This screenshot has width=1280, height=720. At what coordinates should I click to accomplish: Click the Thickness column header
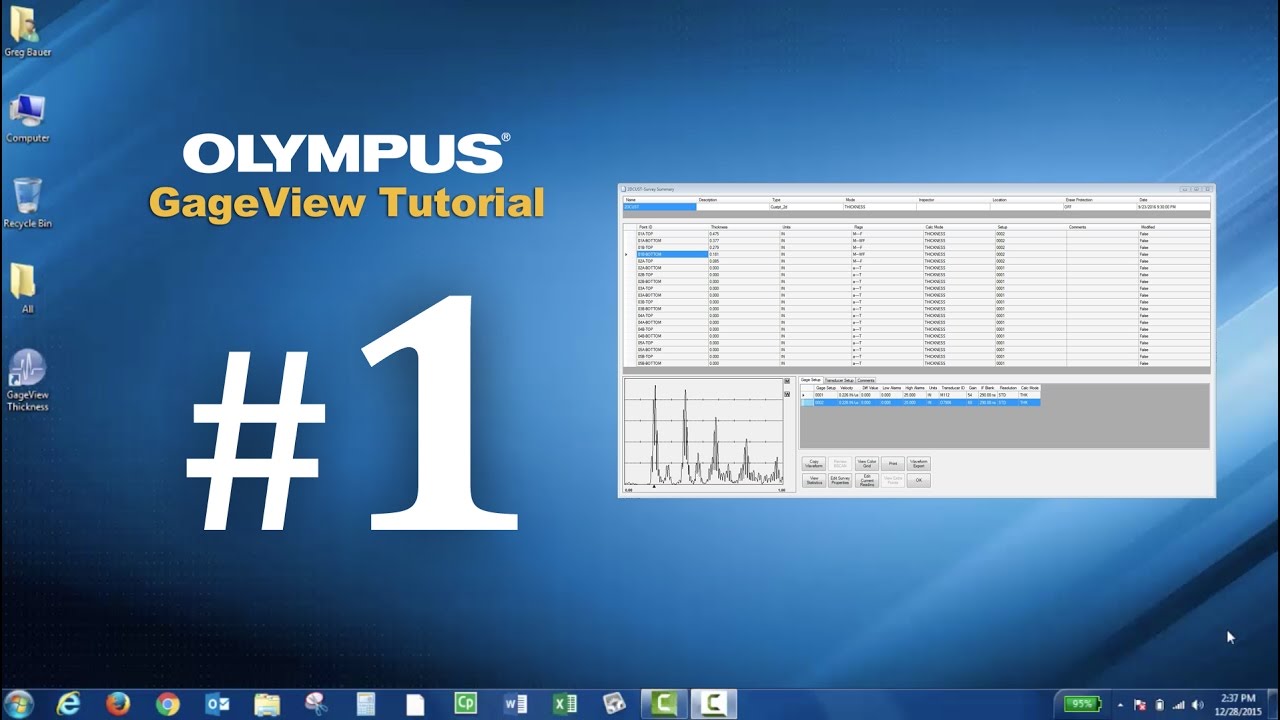tap(744, 227)
